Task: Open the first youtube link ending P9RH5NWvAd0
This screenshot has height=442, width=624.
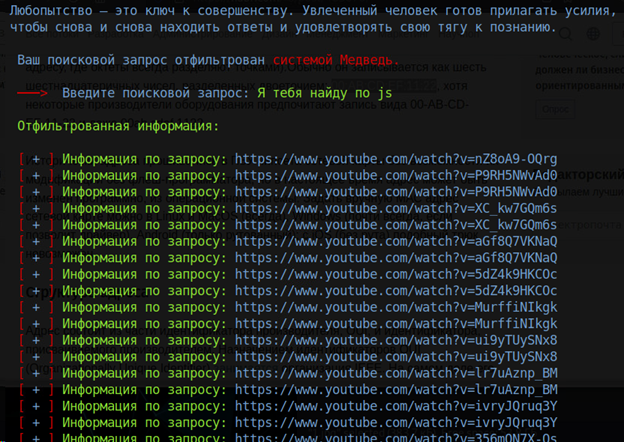Action: click(396, 175)
